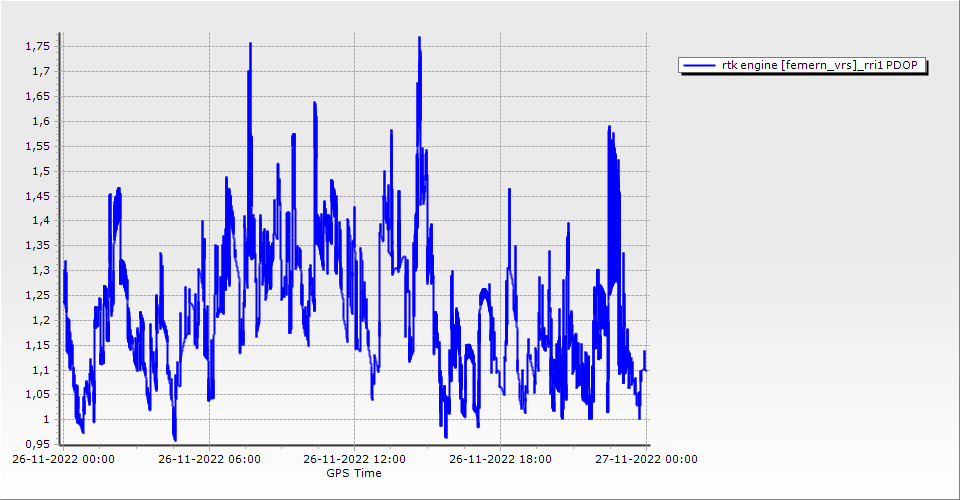The width and height of the screenshot is (960, 500).
Task: Select the PDOP peak just before 27-11-2022 00:00
Action: pyautogui.click(x=608, y=127)
